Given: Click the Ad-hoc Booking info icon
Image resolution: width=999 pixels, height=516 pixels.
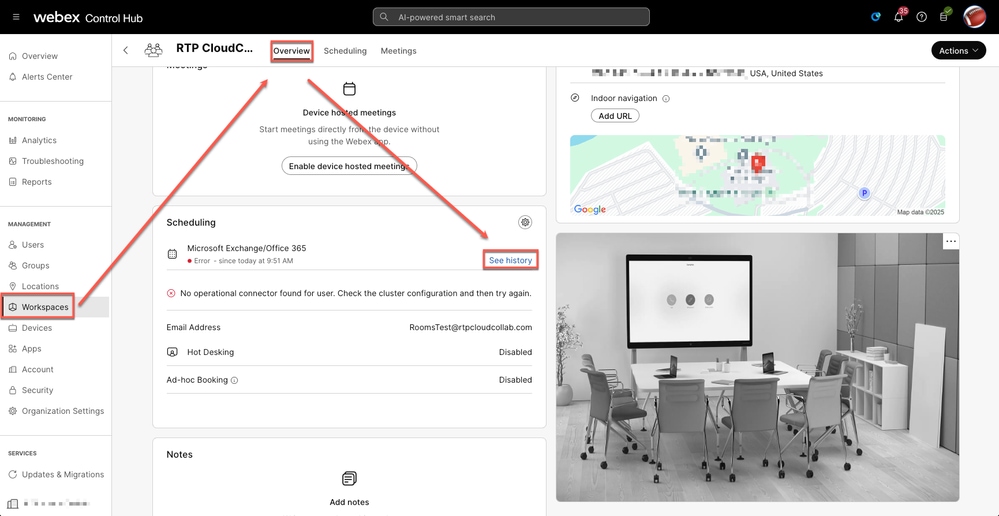Looking at the screenshot, I should click(234, 380).
